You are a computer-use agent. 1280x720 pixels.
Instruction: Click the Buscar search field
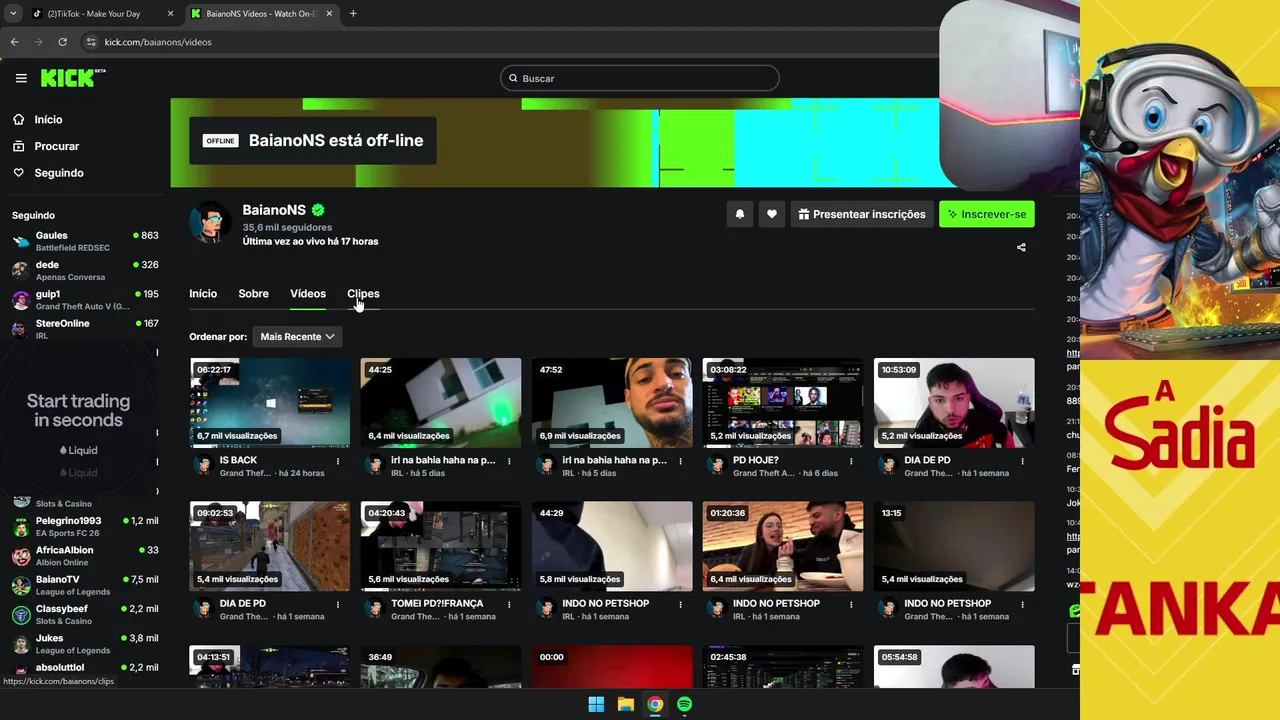coord(640,78)
